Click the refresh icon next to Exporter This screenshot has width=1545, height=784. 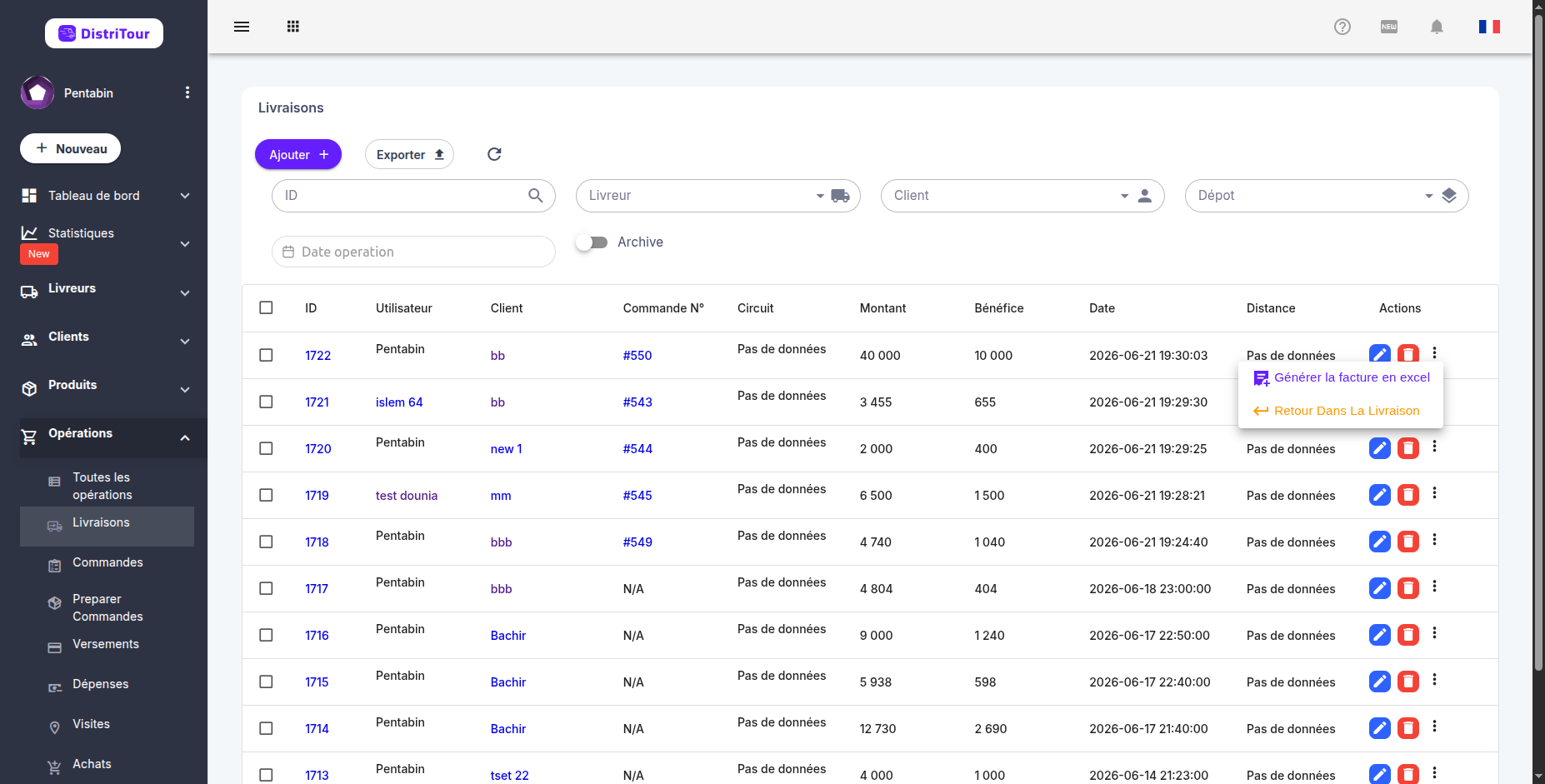point(494,154)
